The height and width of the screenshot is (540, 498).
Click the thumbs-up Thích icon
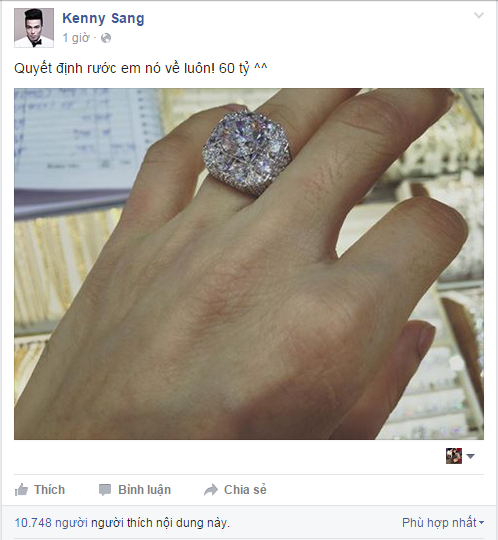(x=21, y=490)
